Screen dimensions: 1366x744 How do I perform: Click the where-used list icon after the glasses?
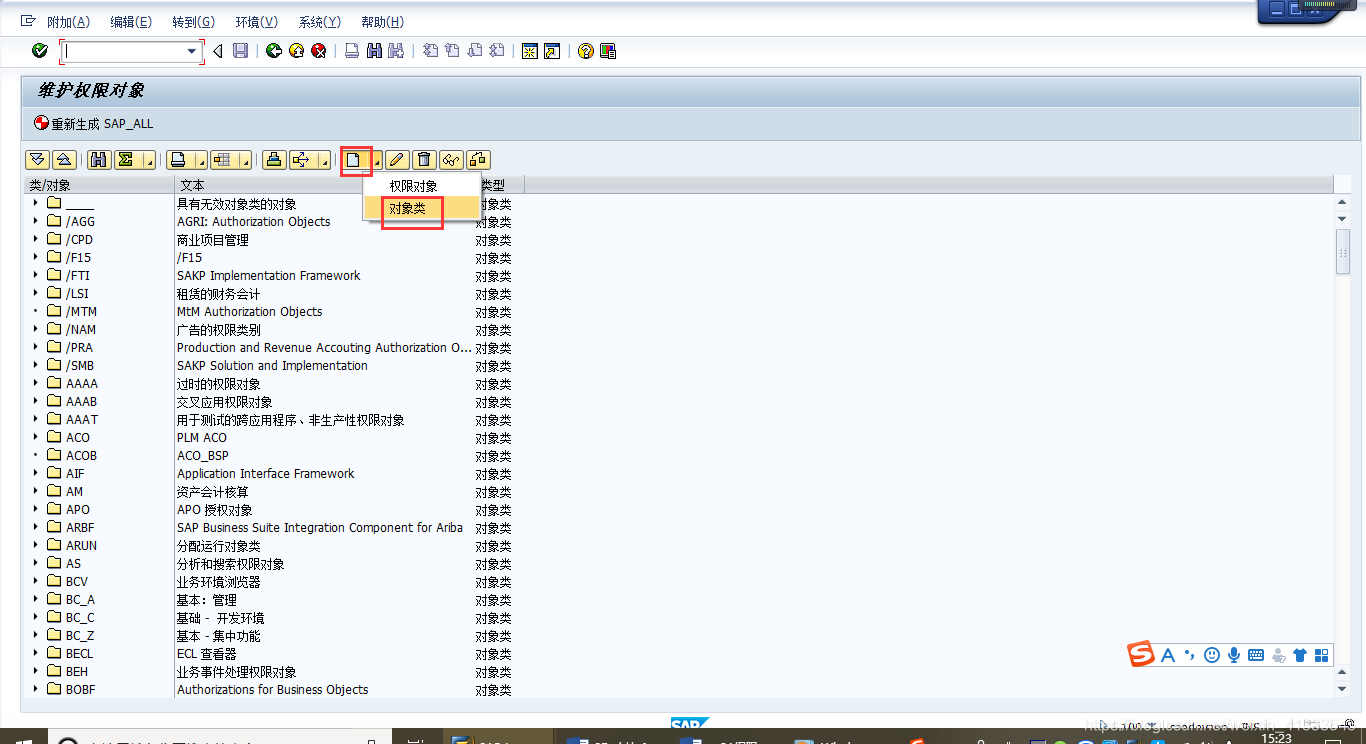pos(478,160)
